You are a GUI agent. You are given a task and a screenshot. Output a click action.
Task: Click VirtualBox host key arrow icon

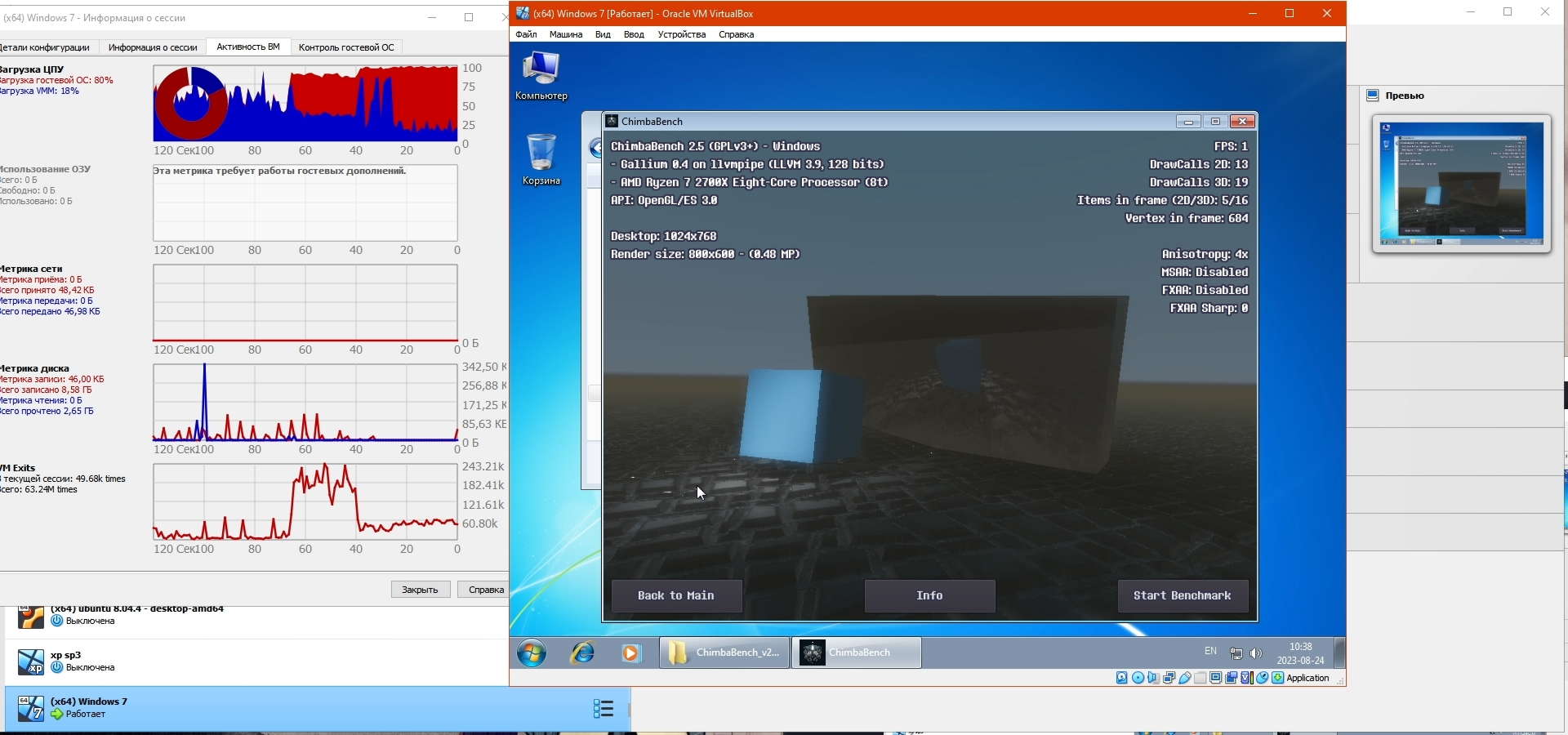tap(1278, 678)
